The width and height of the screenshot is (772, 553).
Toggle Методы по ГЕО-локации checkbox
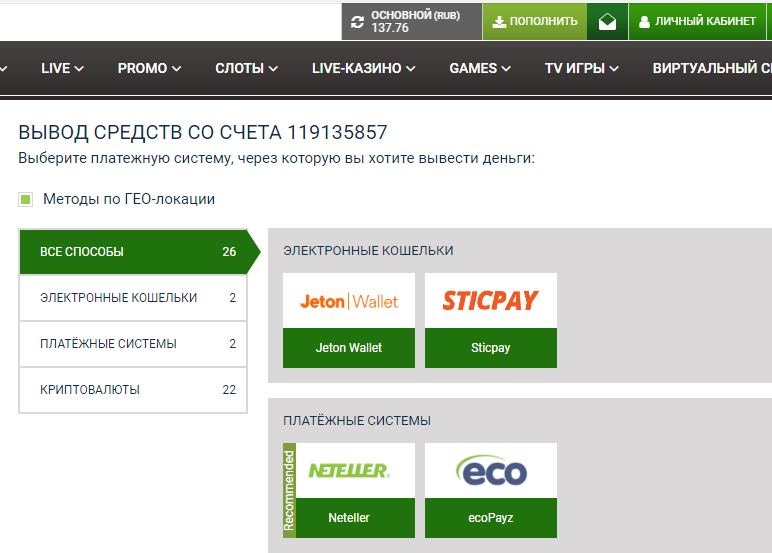tap(26, 199)
